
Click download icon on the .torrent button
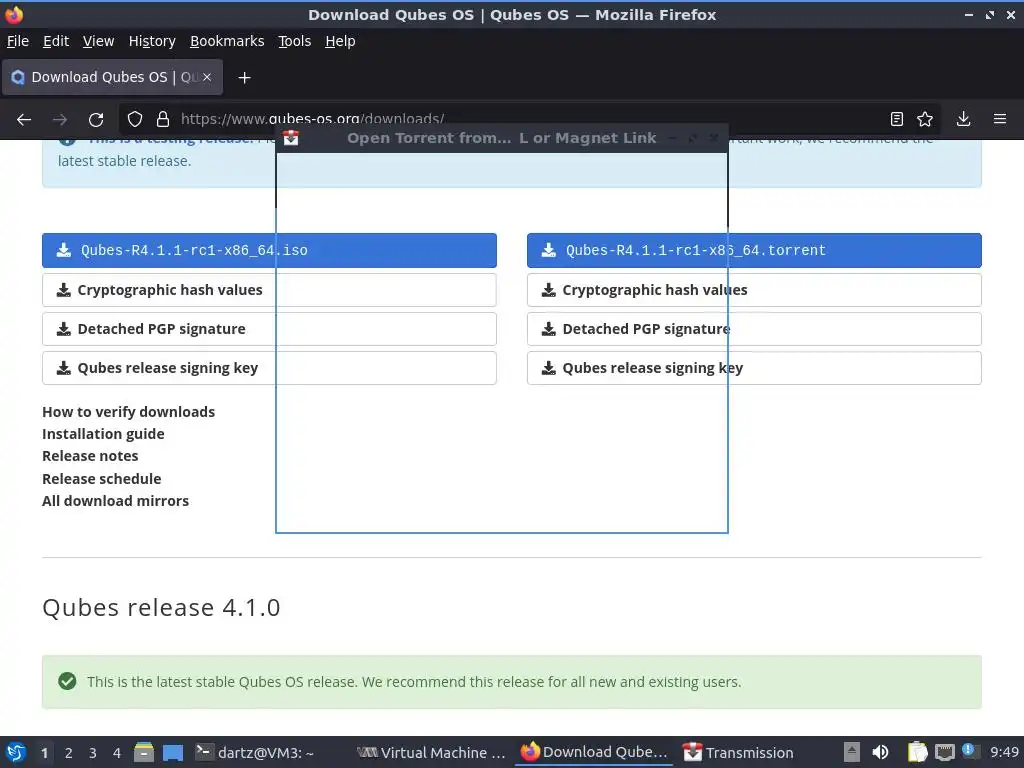click(549, 250)
